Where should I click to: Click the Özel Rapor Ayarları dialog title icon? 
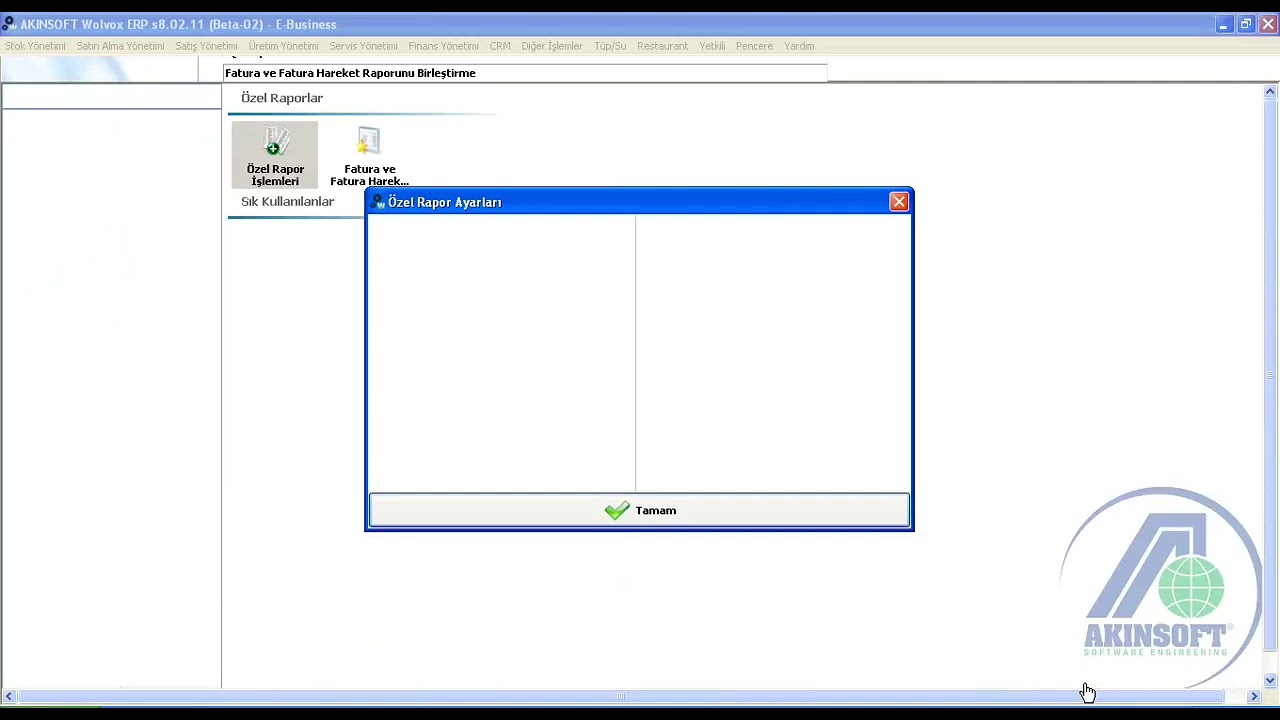(378, 202)
